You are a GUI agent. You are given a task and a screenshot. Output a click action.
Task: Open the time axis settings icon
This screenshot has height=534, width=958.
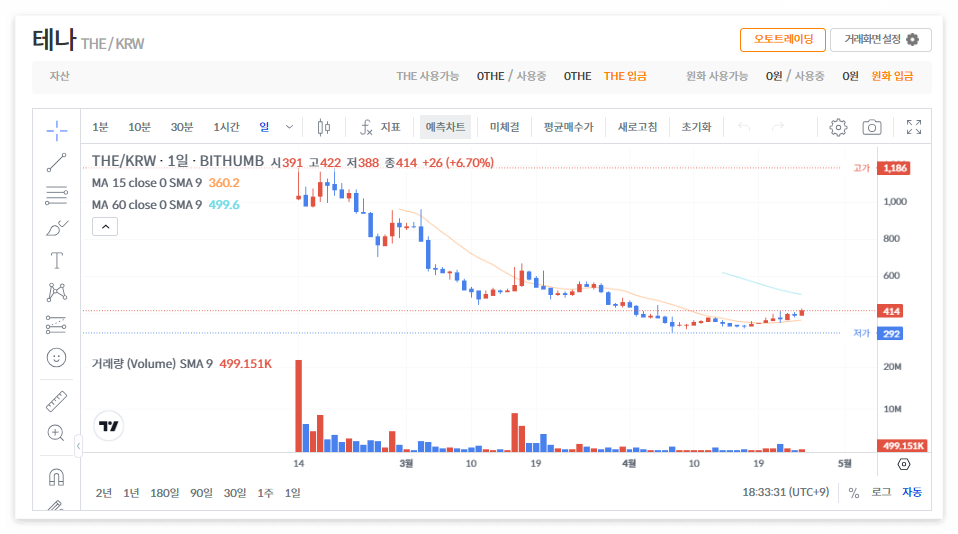904,464
